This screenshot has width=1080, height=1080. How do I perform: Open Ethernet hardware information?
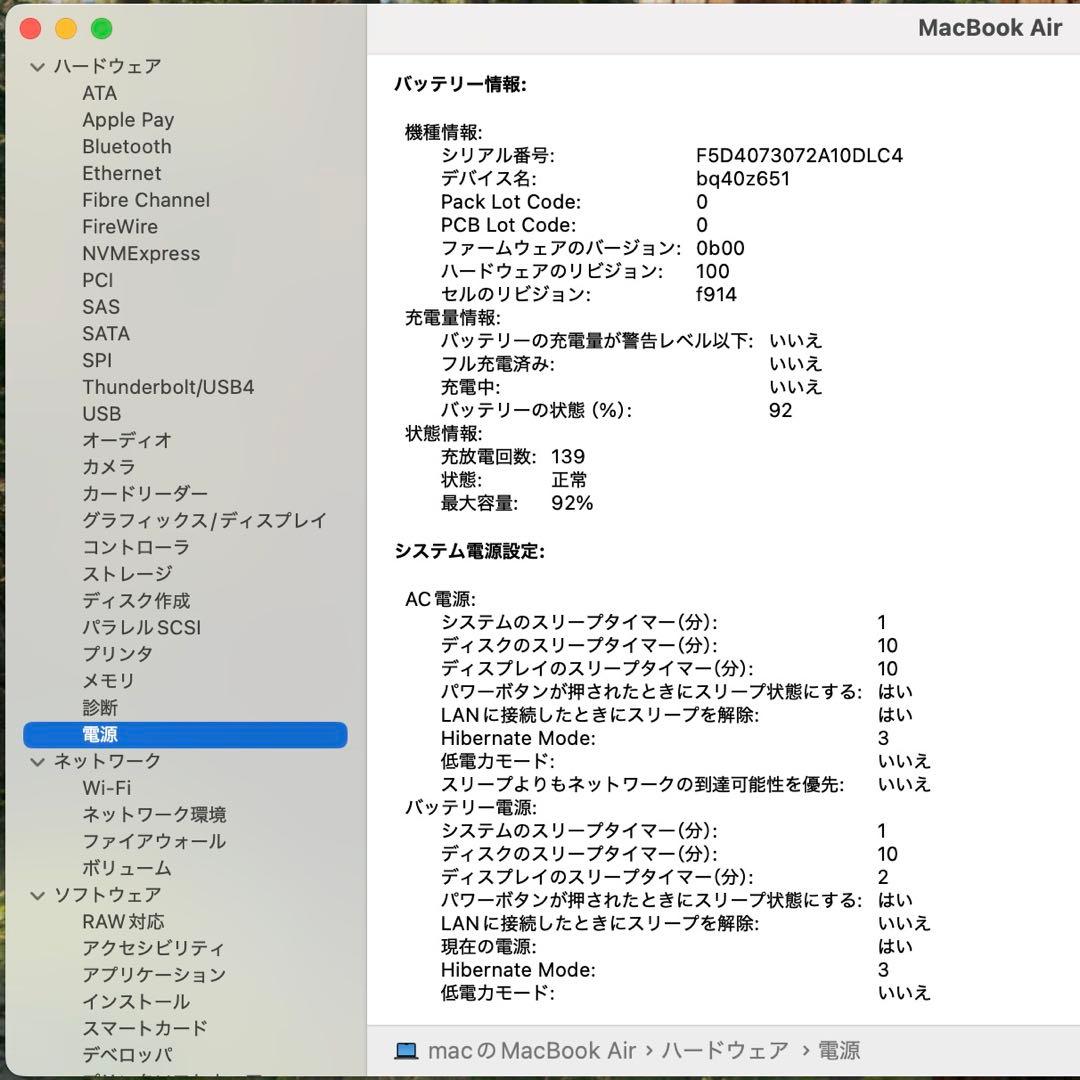pyautogui.click(x=122, y=173)
